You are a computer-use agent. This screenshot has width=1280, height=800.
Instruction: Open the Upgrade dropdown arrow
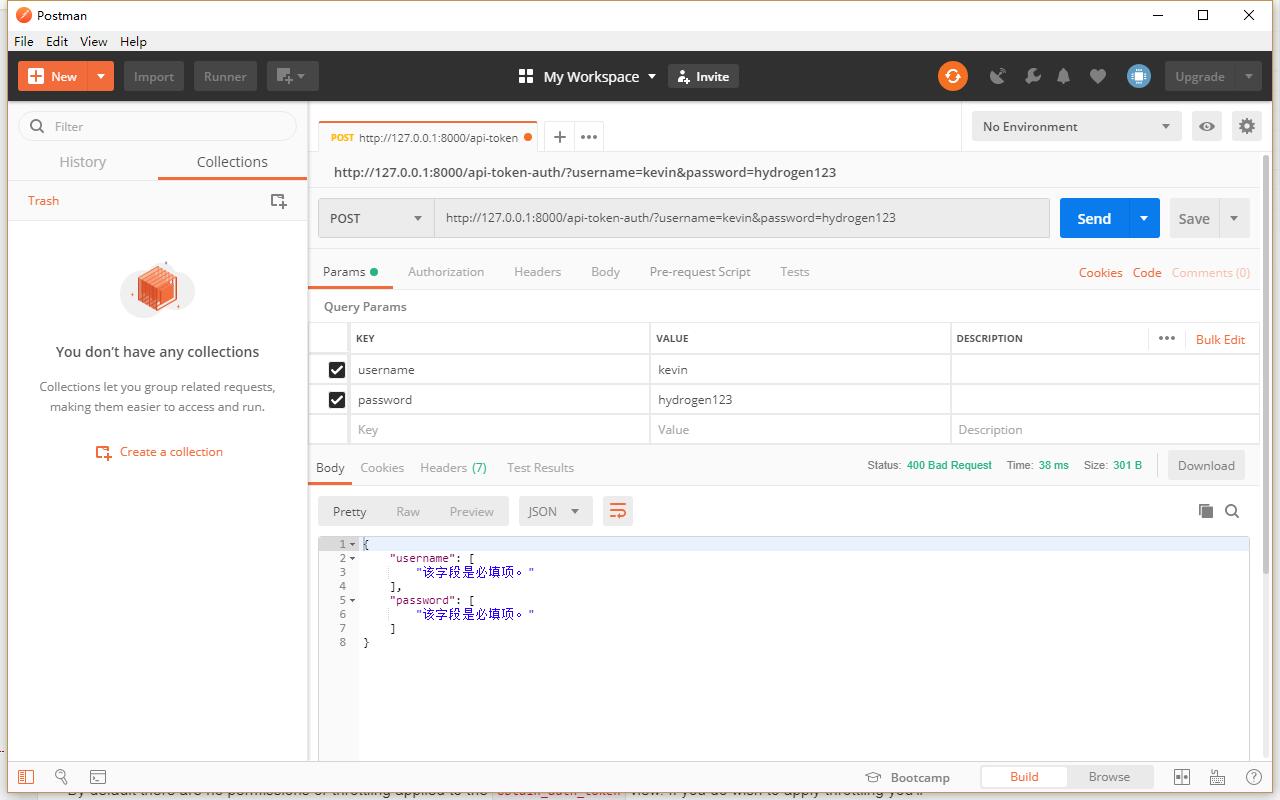point(1249,76)
